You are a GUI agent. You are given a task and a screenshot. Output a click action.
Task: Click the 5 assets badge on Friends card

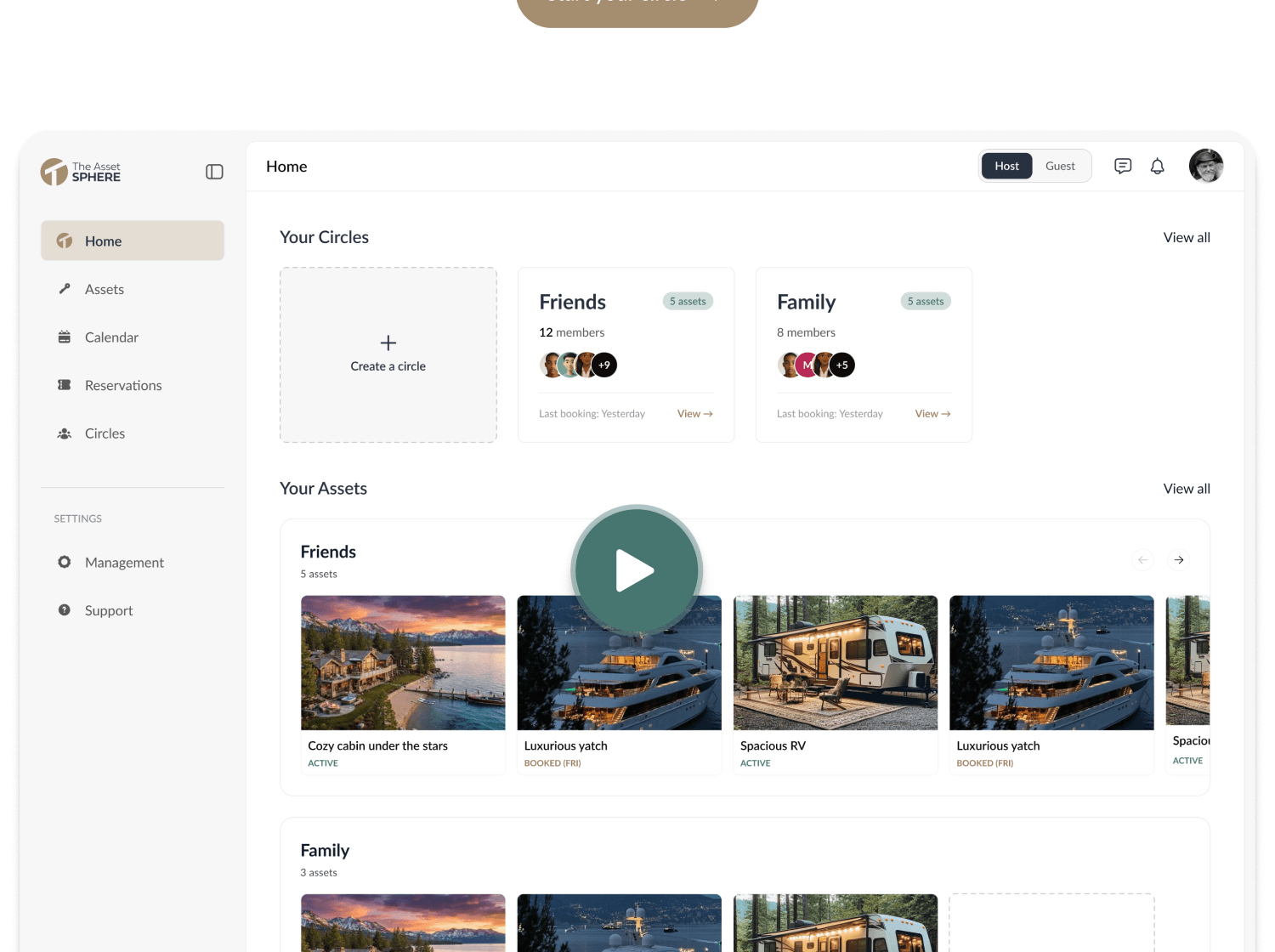688,301
